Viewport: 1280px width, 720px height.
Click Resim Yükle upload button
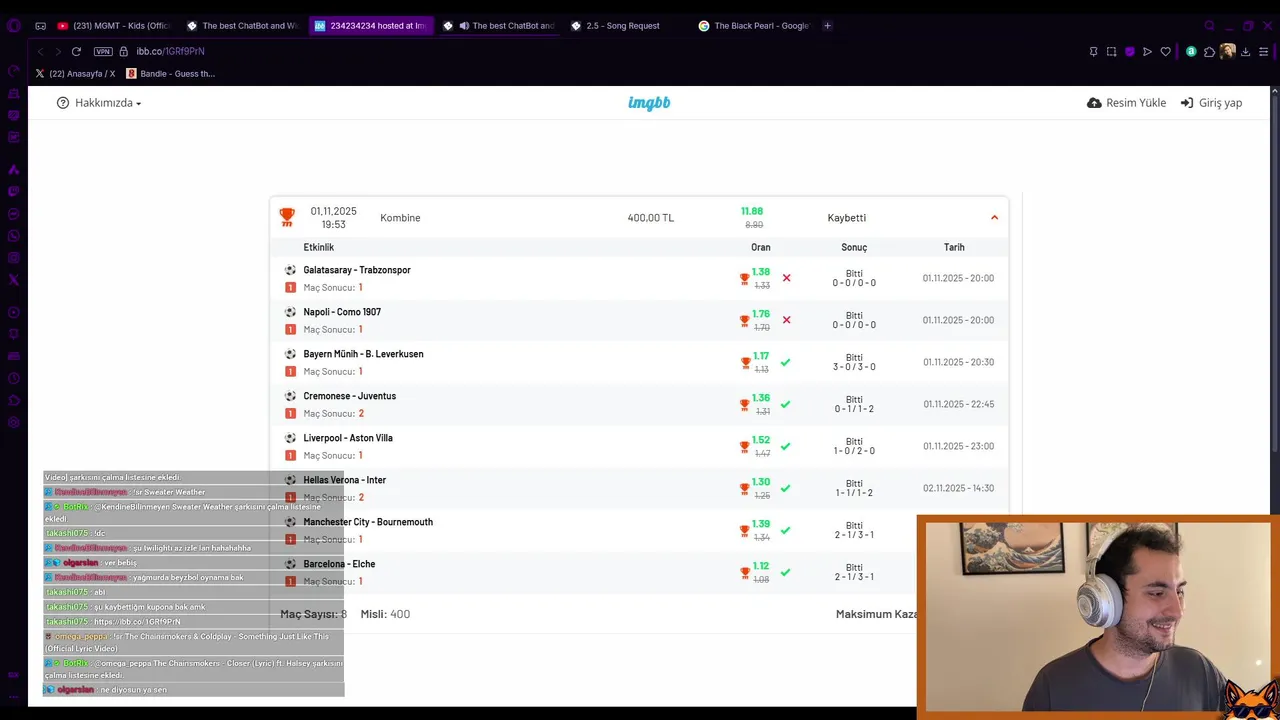tap(1126, 103)
